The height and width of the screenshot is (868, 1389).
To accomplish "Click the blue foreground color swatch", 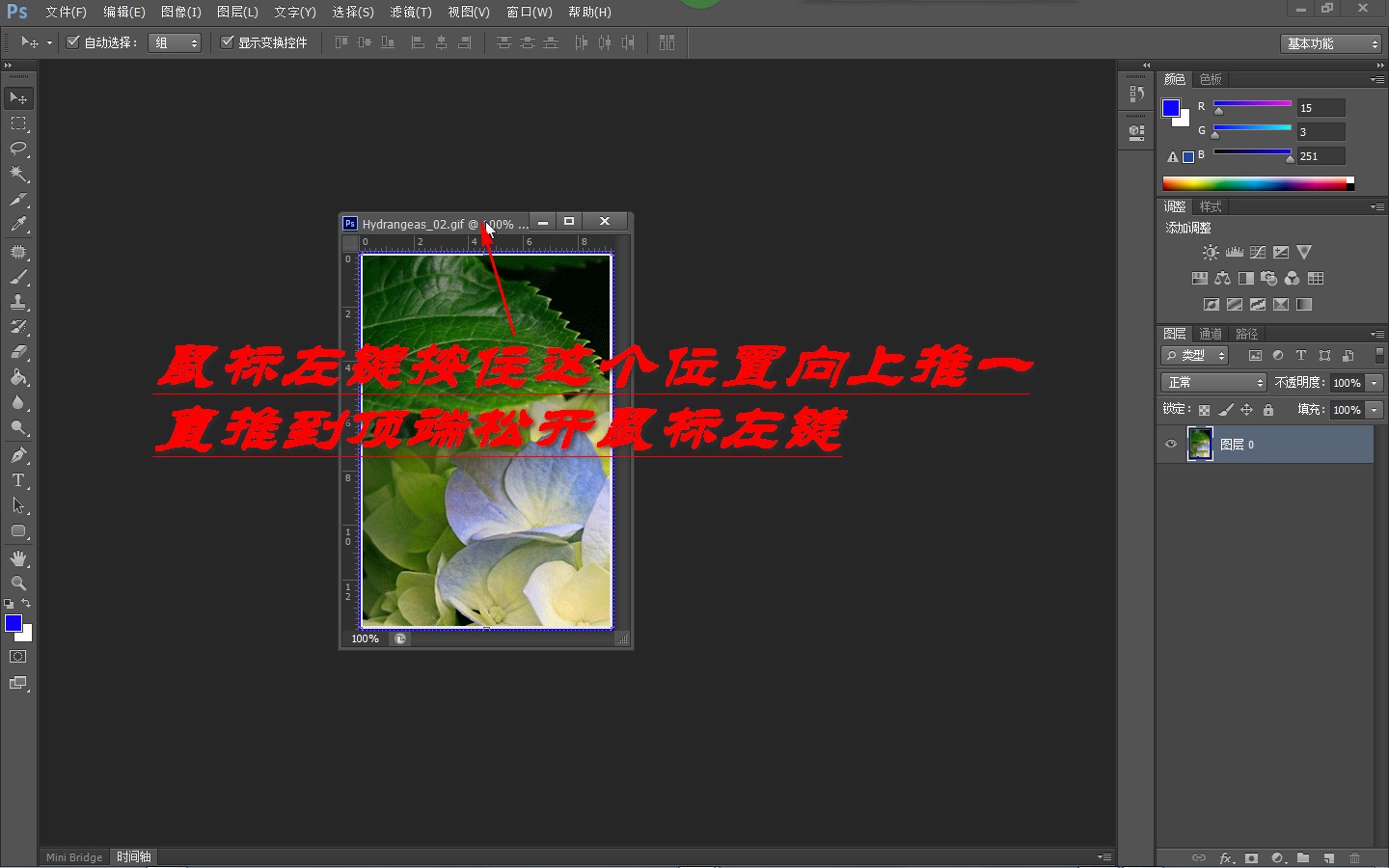I will coord(12,624).
